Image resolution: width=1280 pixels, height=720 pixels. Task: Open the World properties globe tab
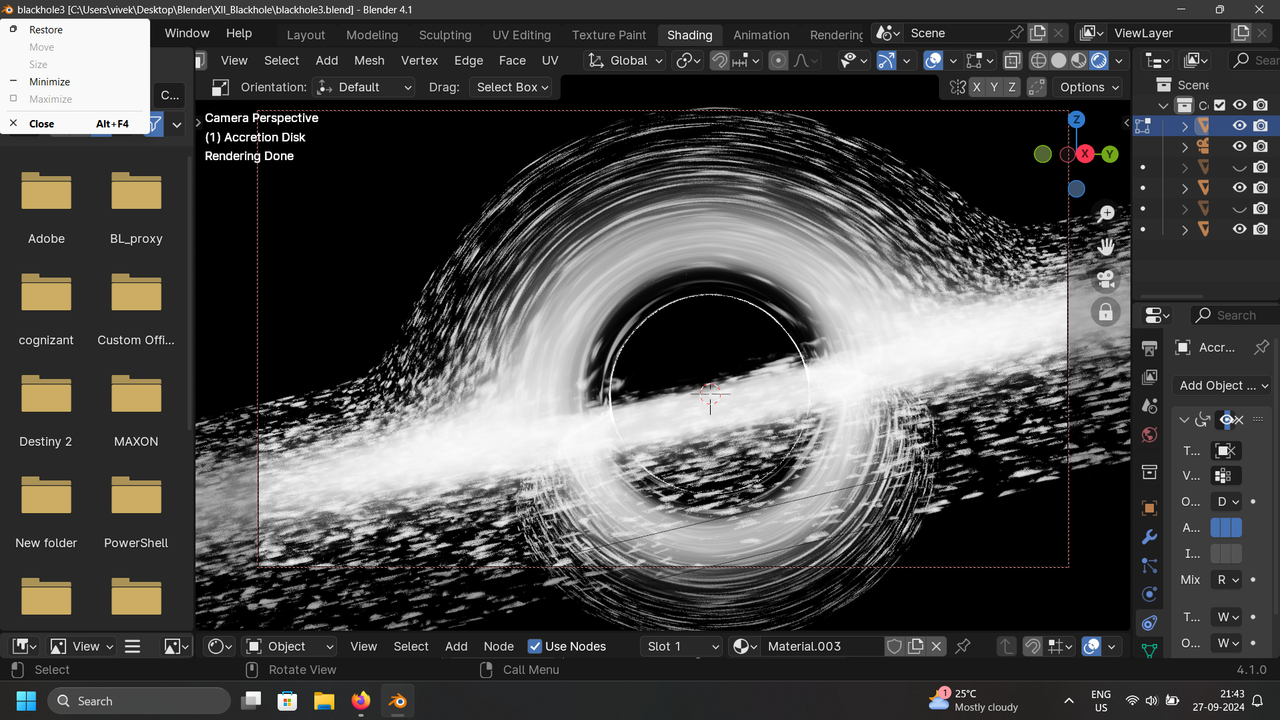pos(1150,435)
